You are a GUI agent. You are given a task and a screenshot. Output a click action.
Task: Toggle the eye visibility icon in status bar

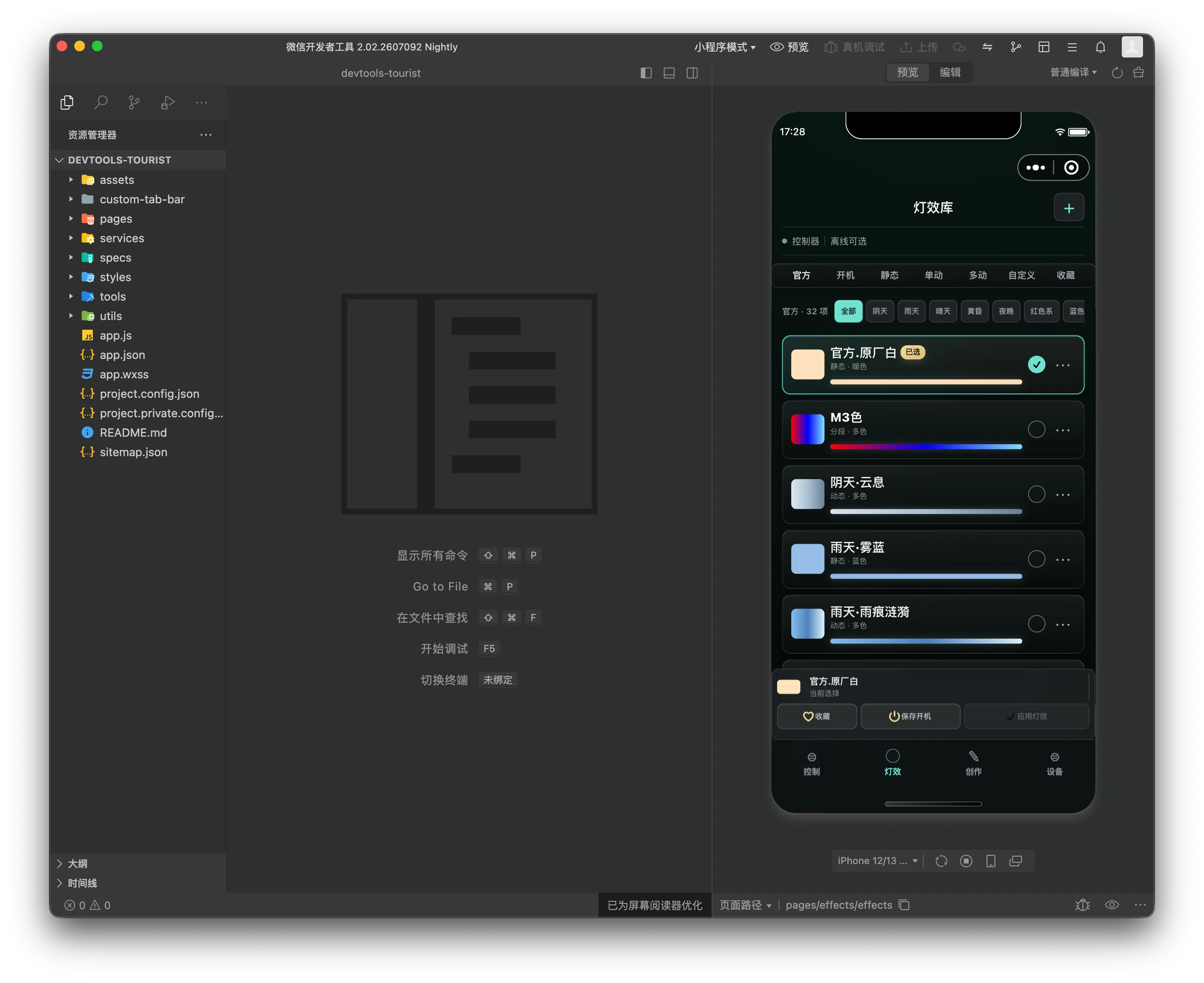tap(1112, 905)
